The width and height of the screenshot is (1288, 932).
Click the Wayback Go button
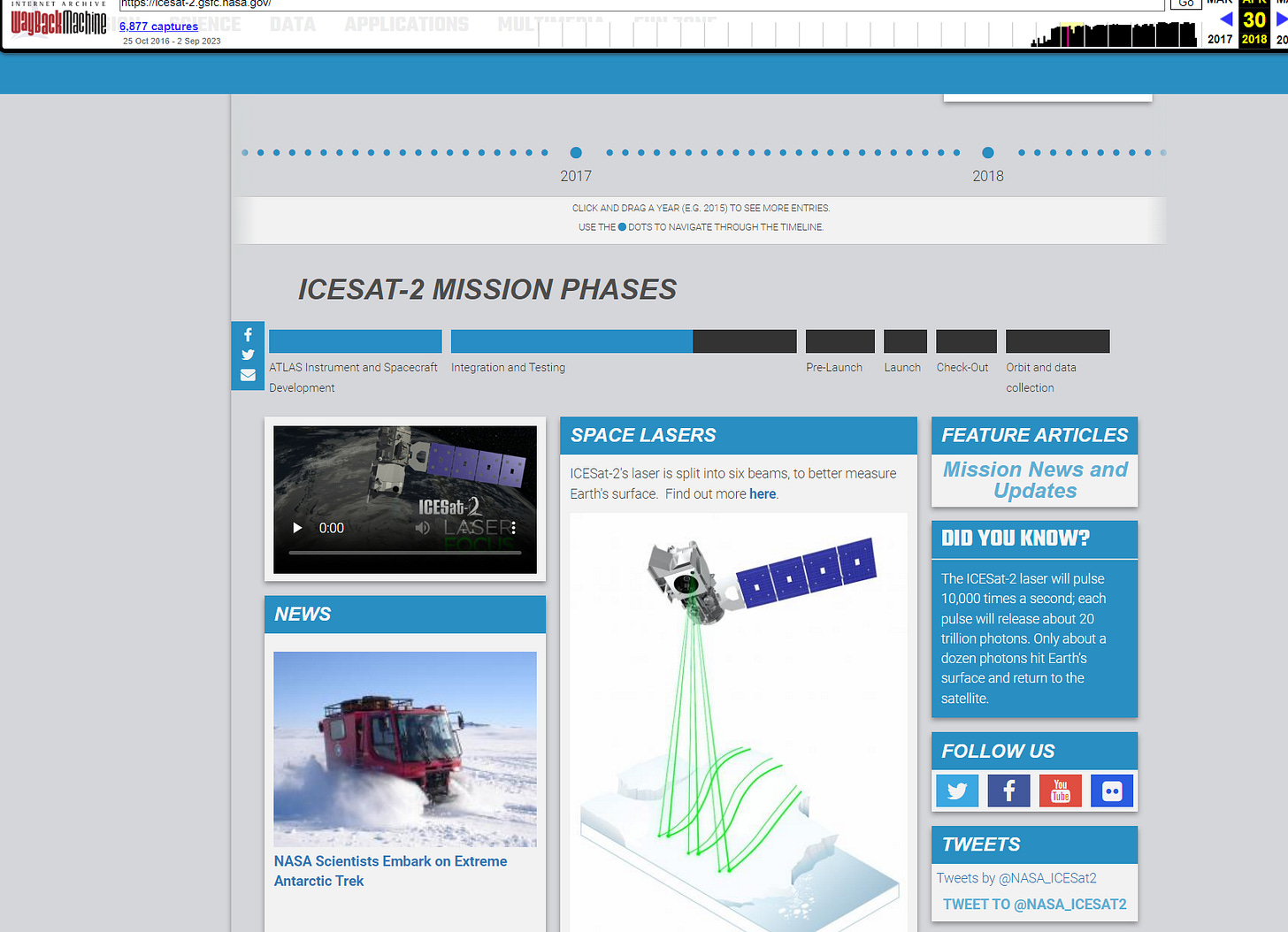[1185, 4]
